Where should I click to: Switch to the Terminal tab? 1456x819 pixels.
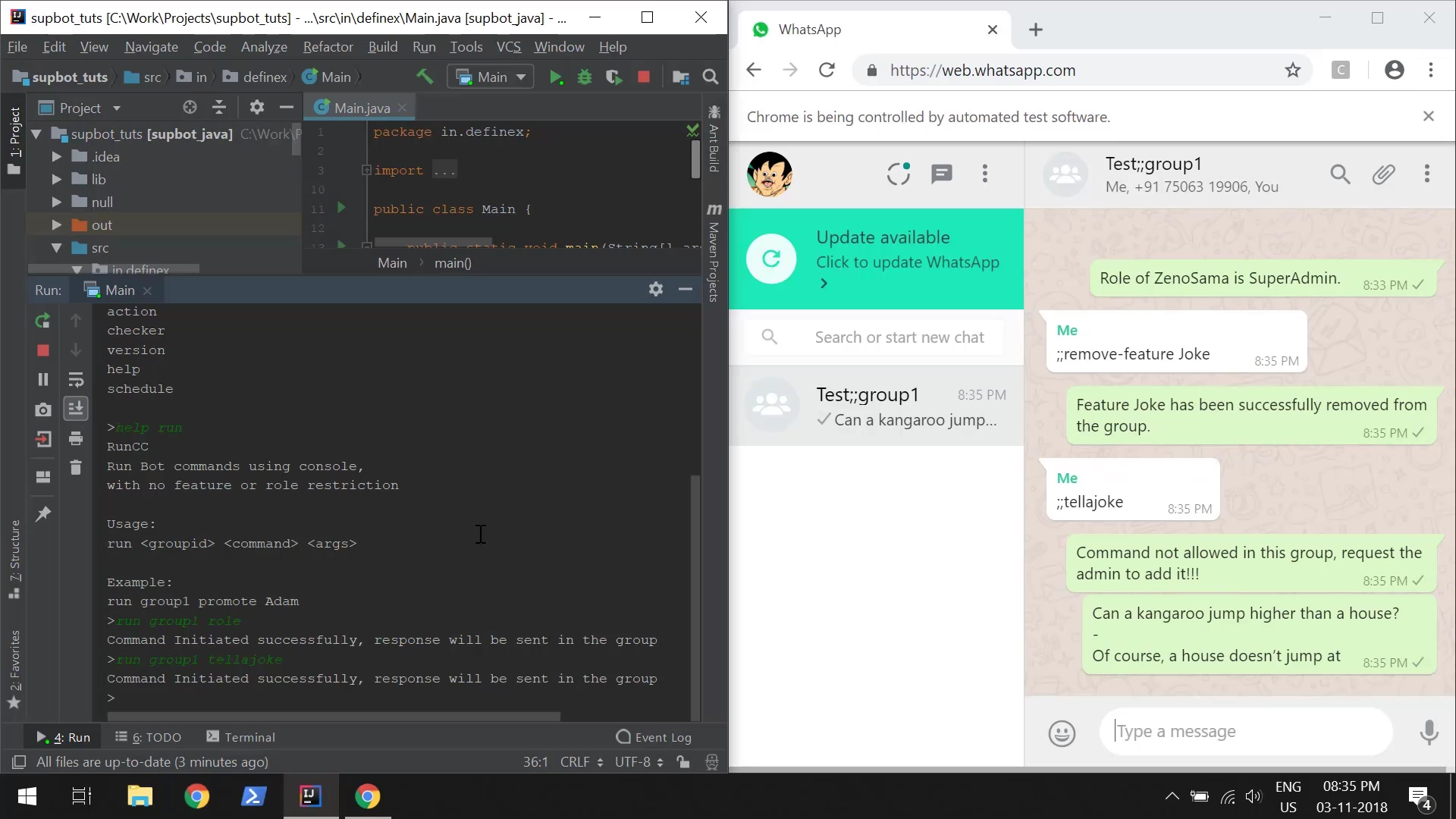point(249,736)
